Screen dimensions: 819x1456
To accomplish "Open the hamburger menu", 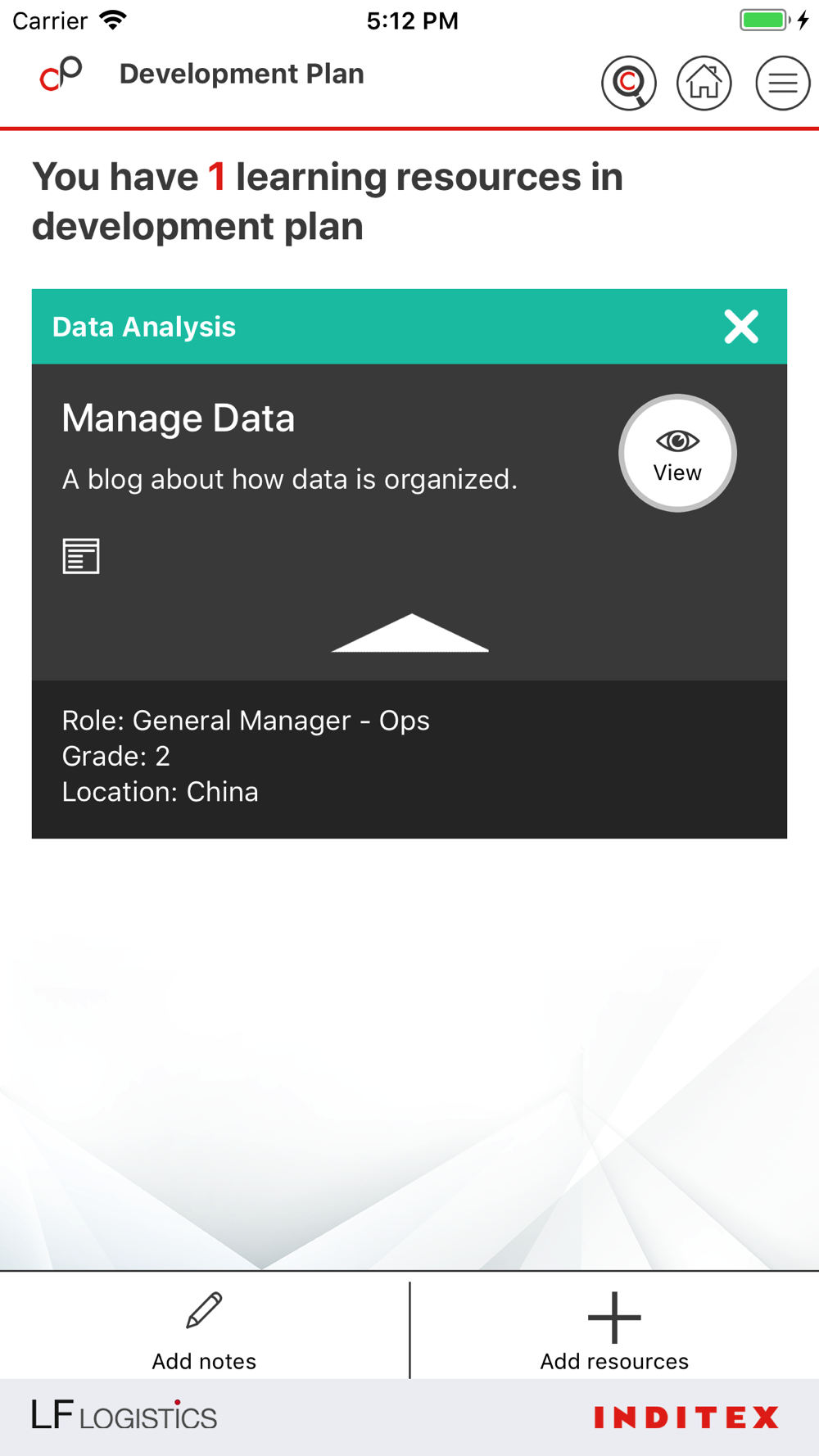I will coord(782,83).
